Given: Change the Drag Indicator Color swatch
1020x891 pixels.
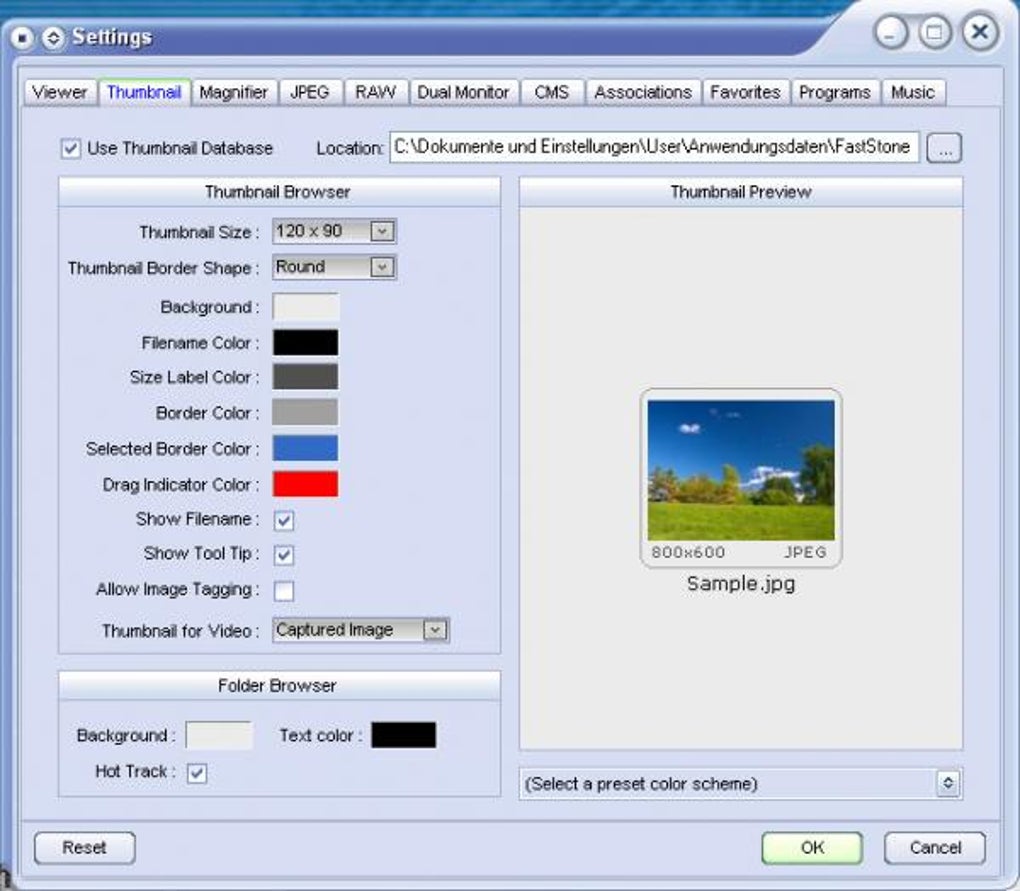Looking at the screenshot, I should [304, 484].
